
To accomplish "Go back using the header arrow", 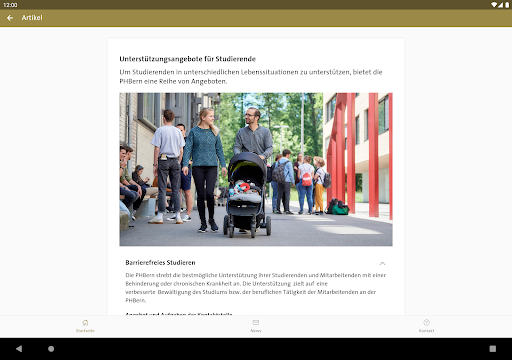I will point(10,18).
